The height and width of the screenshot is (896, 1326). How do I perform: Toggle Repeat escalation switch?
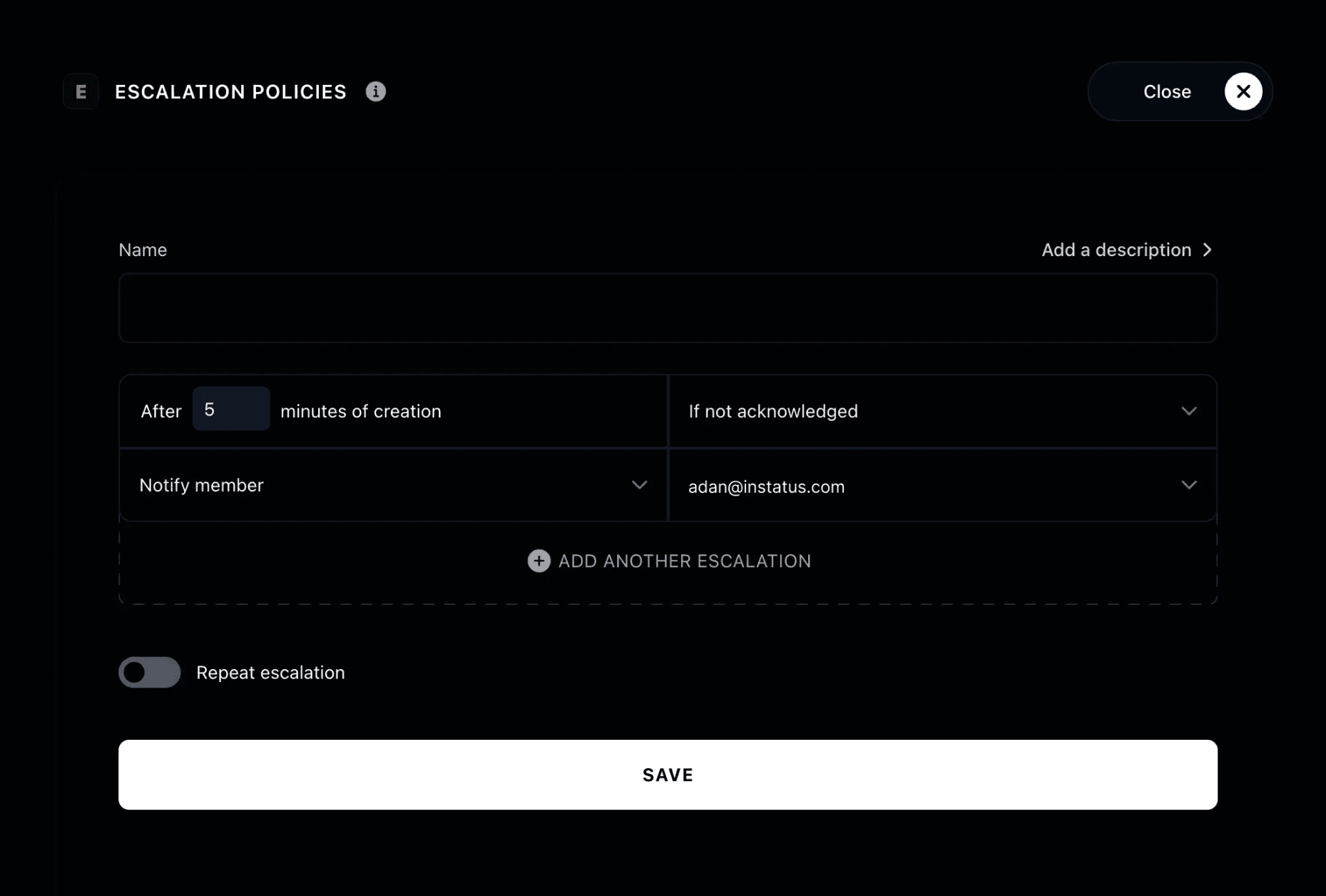(x=150, y=672)
